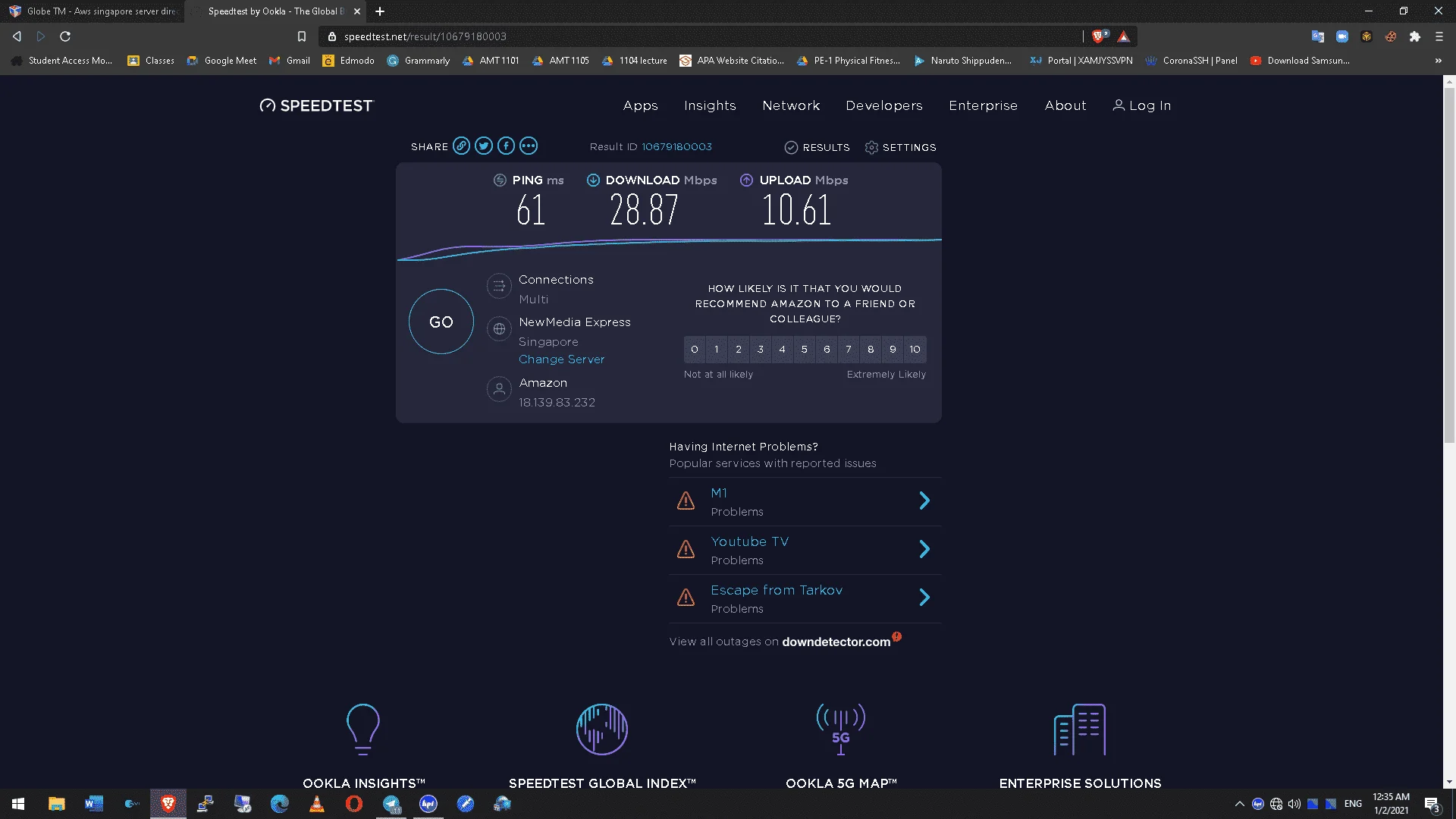Select rating 6 on the recommendation scale
Image resolution: width=1456 pixels, height=819 pixels.
point(827,350)
